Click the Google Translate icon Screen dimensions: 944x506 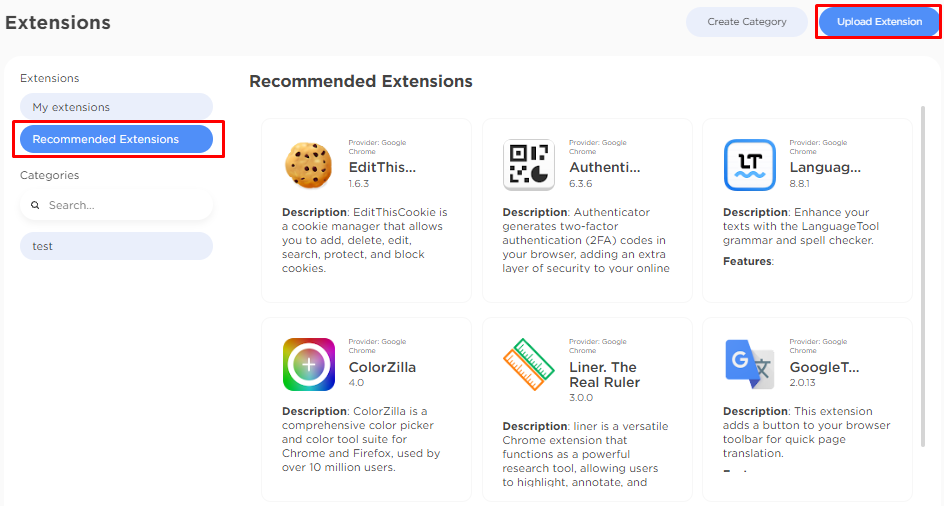click(x=750, y=364)
